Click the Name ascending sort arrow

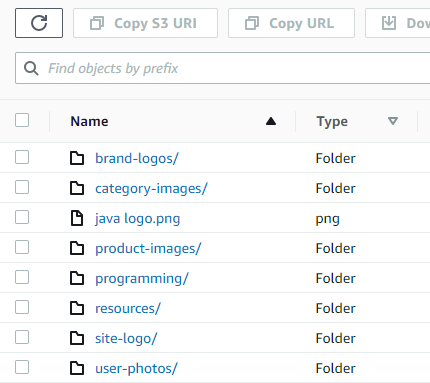point(271,121)
